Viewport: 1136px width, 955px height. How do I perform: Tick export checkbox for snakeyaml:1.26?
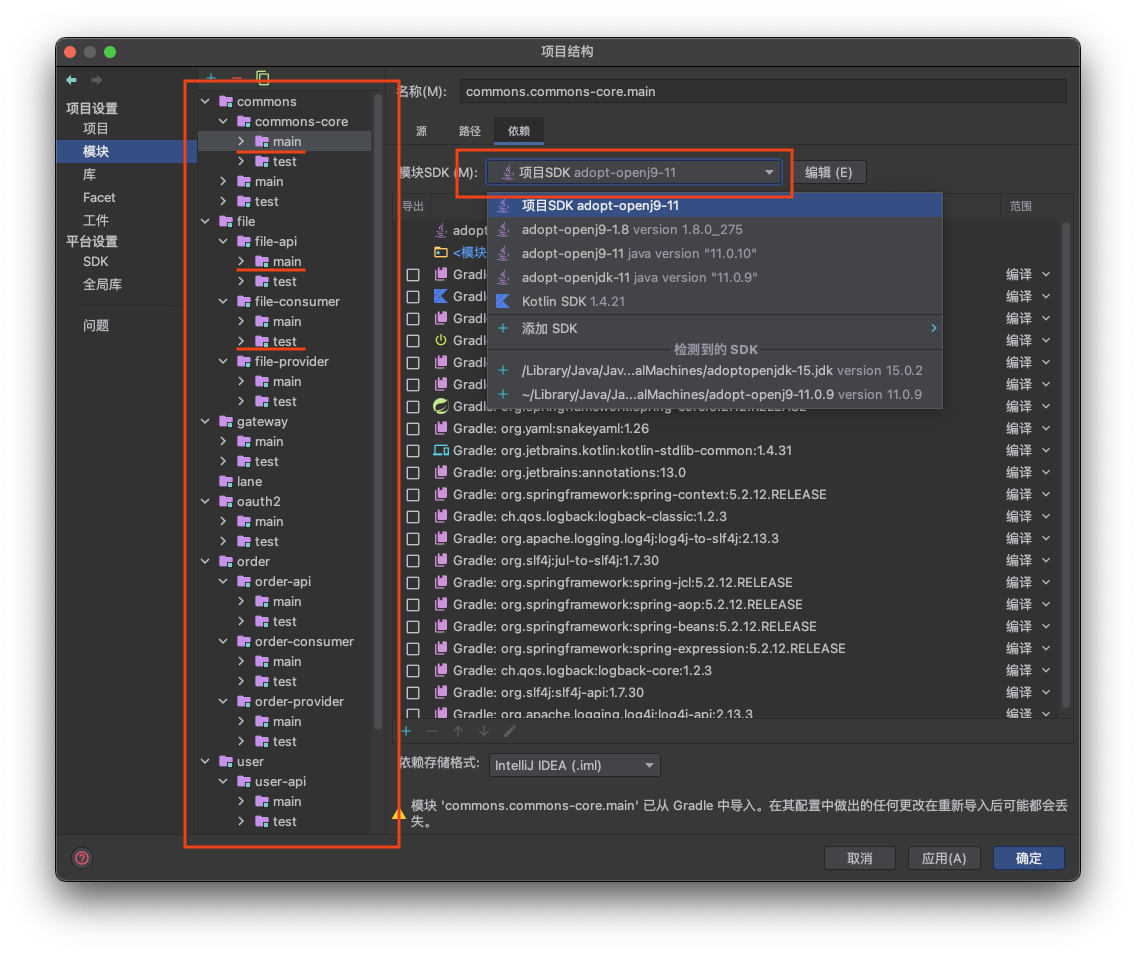click(x=413, y=429)
